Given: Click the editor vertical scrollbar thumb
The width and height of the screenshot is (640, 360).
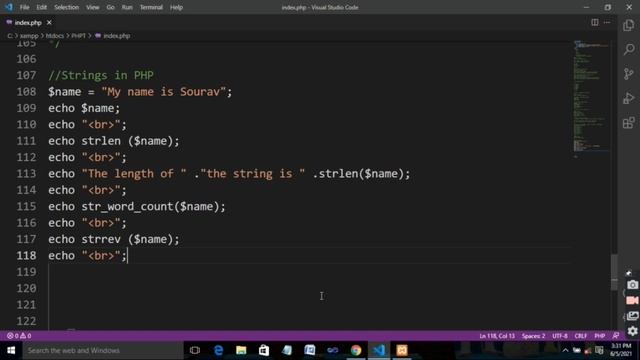Looking at the screenshot, I should pyautogui.click(x=614, y=272).
